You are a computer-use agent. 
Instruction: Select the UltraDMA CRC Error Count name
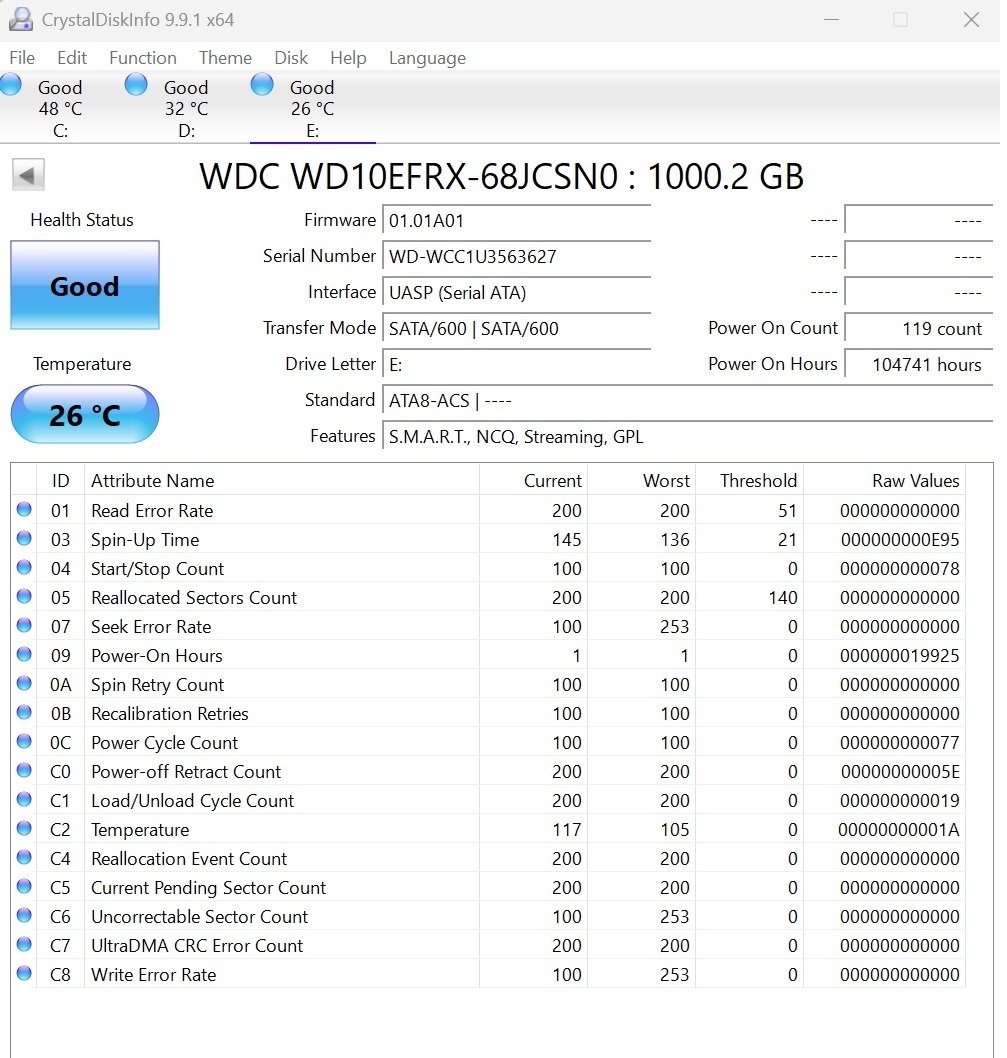tap(197, 946)
